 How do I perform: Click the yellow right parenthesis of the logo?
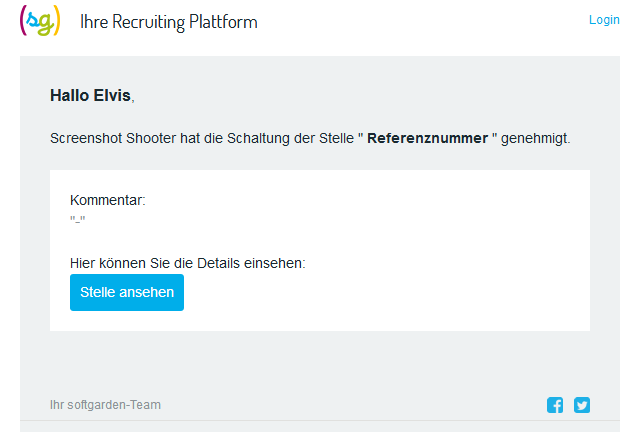click(57, 21)
